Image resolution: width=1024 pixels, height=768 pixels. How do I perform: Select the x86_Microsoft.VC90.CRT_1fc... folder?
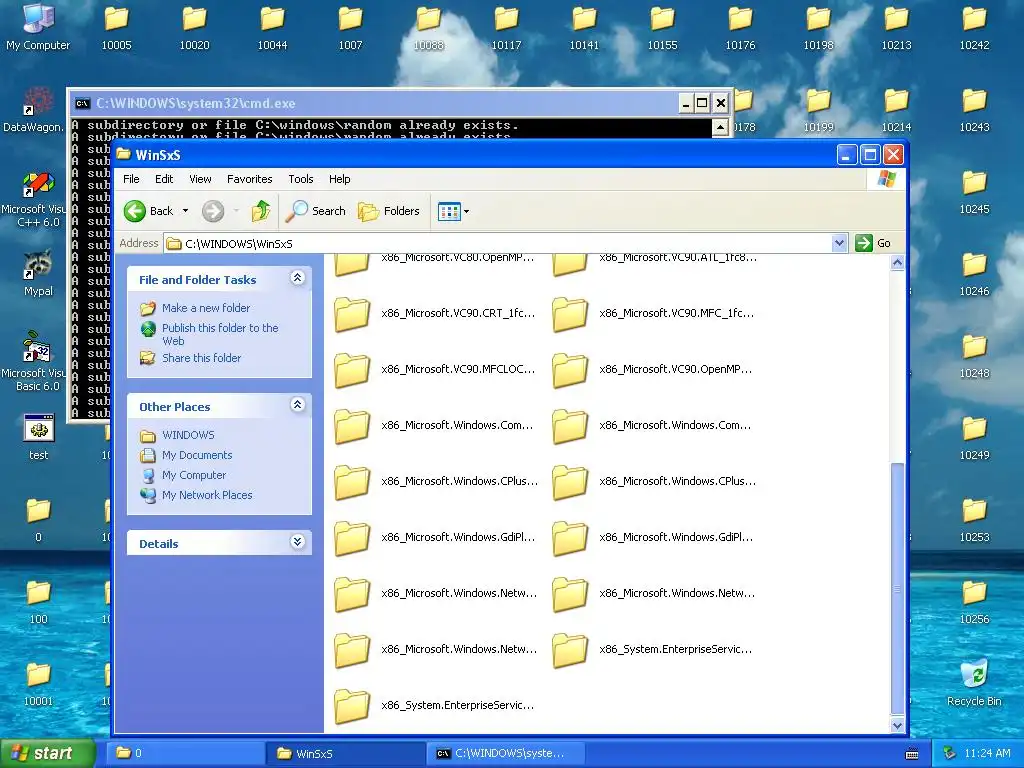coord(434,313)
